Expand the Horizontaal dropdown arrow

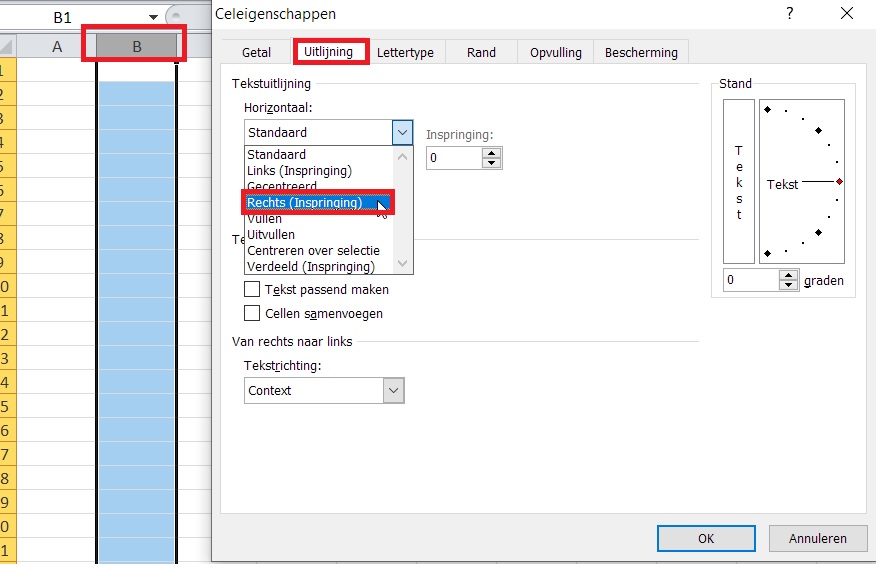(x=402, y=132)
